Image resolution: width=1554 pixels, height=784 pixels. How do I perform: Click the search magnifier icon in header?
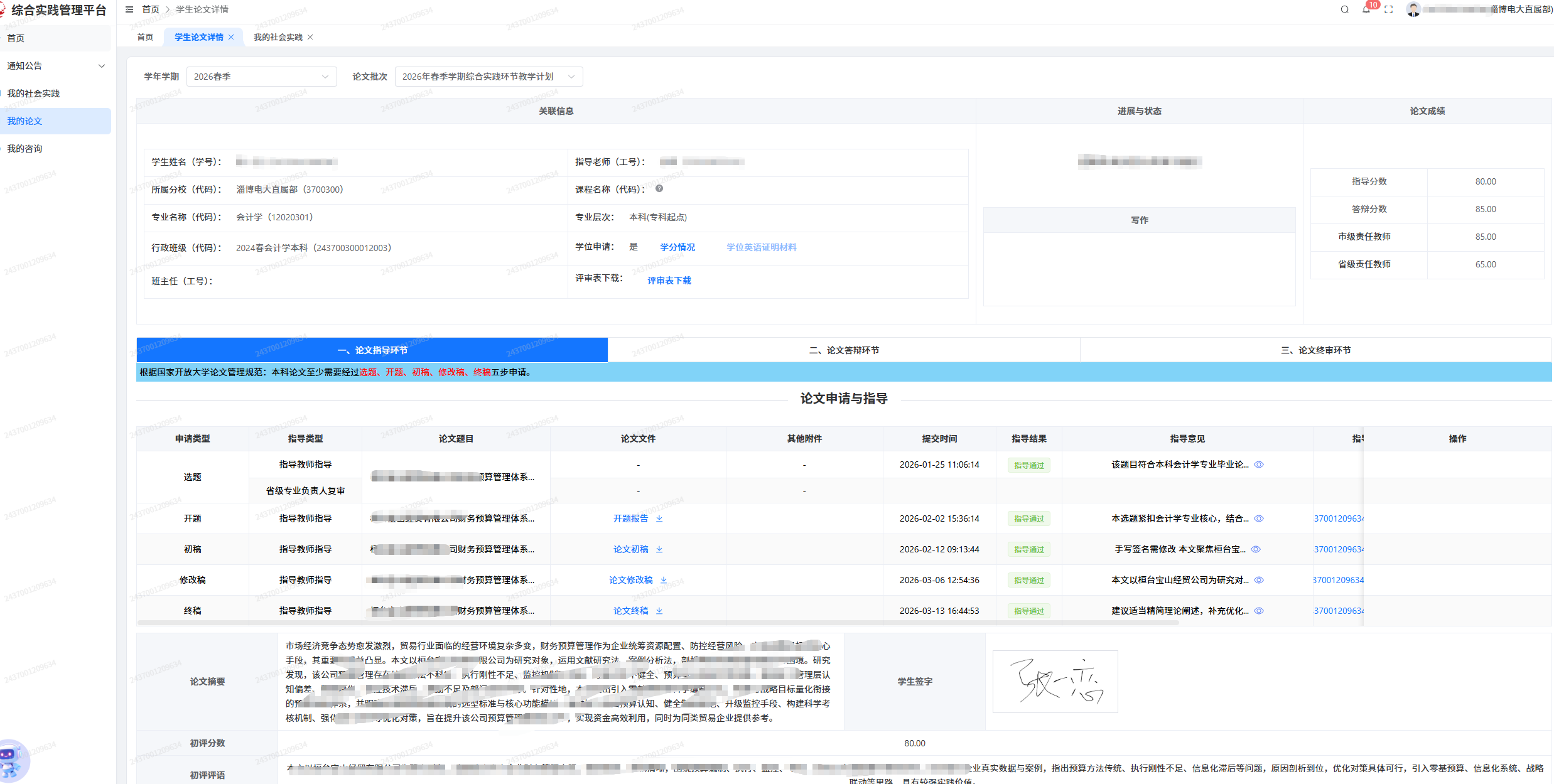click(1344, 9)
